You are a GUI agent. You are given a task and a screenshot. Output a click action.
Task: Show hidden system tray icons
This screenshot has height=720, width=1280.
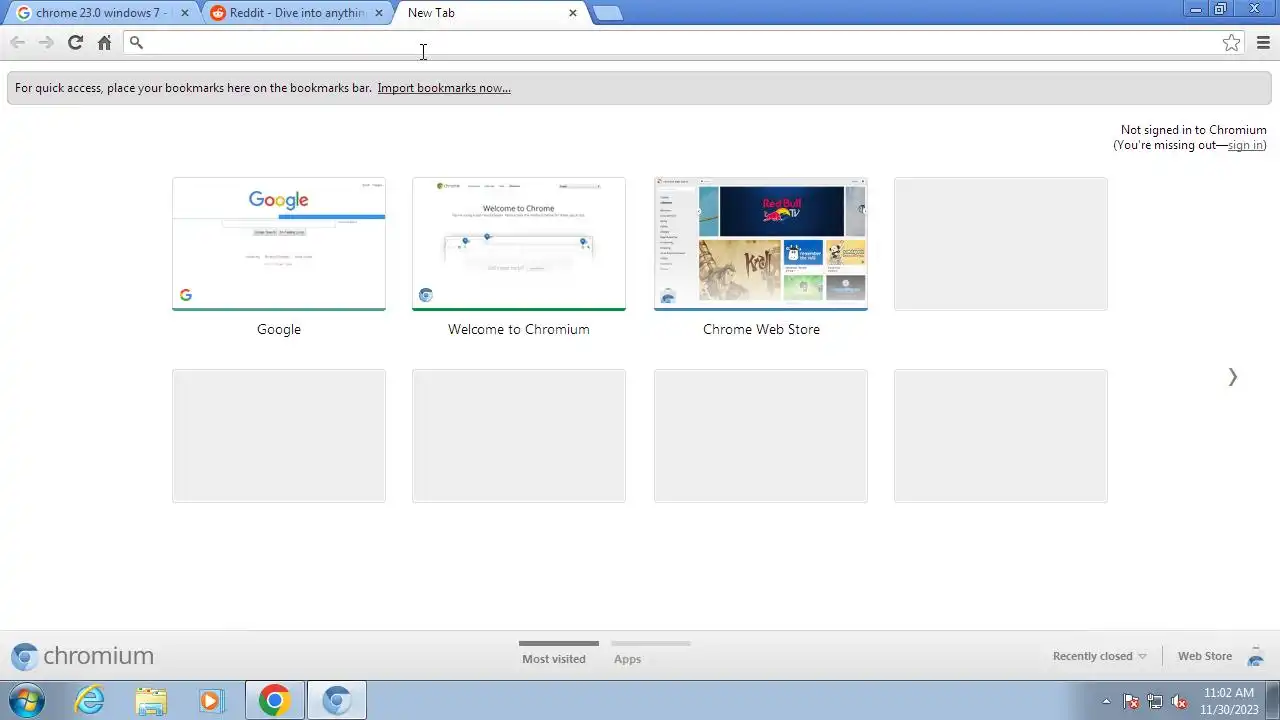click(1106, 701)
